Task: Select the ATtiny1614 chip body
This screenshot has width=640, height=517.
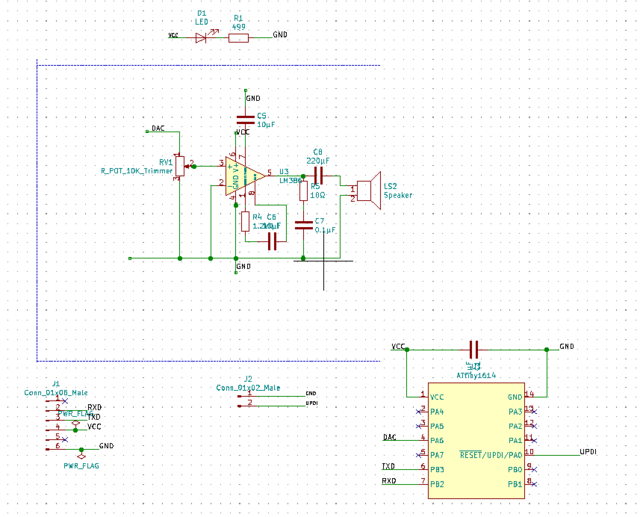Action: [x=476, y=441]
